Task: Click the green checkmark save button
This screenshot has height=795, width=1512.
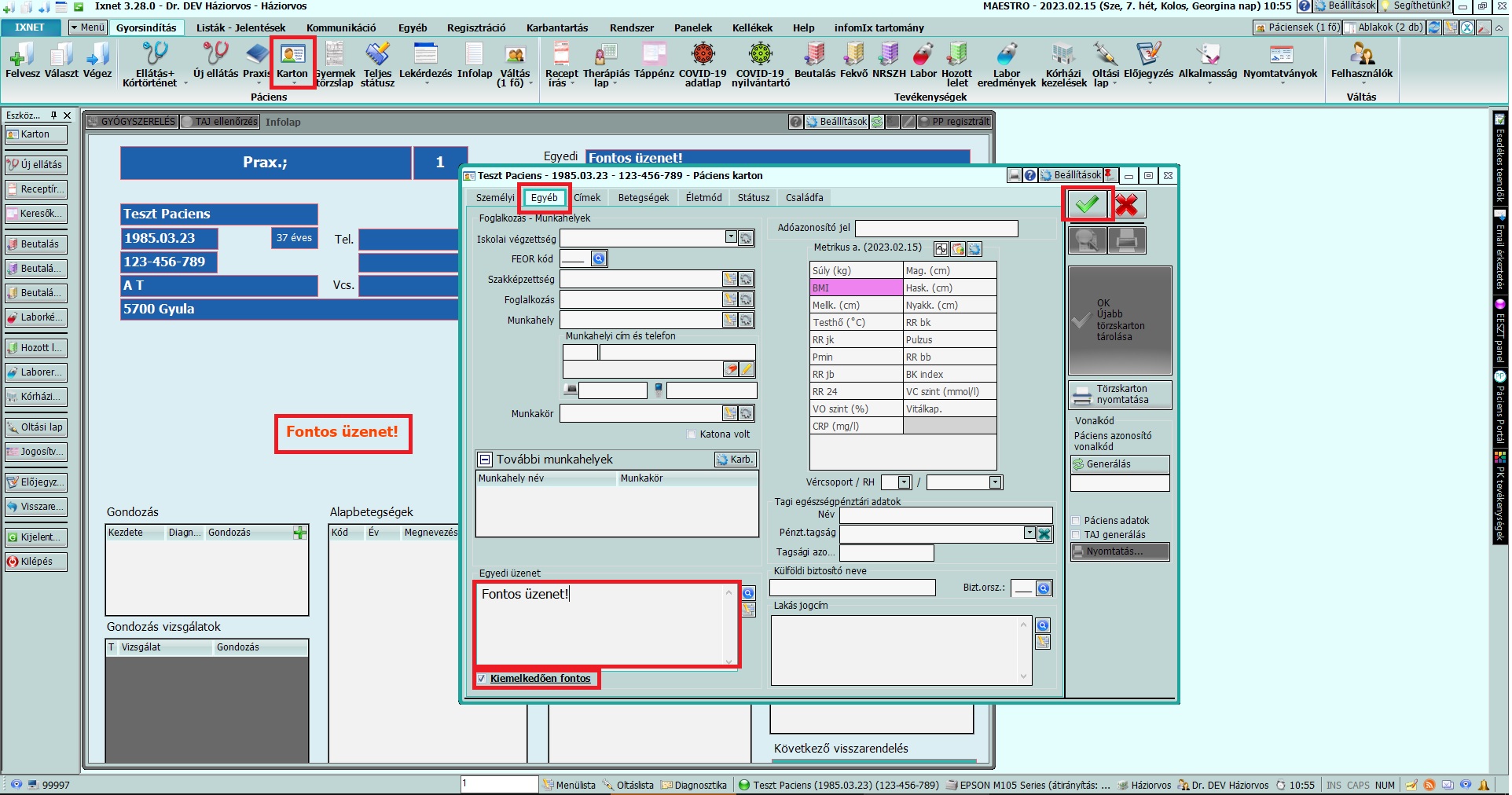Action: (x=1087, y=204)
